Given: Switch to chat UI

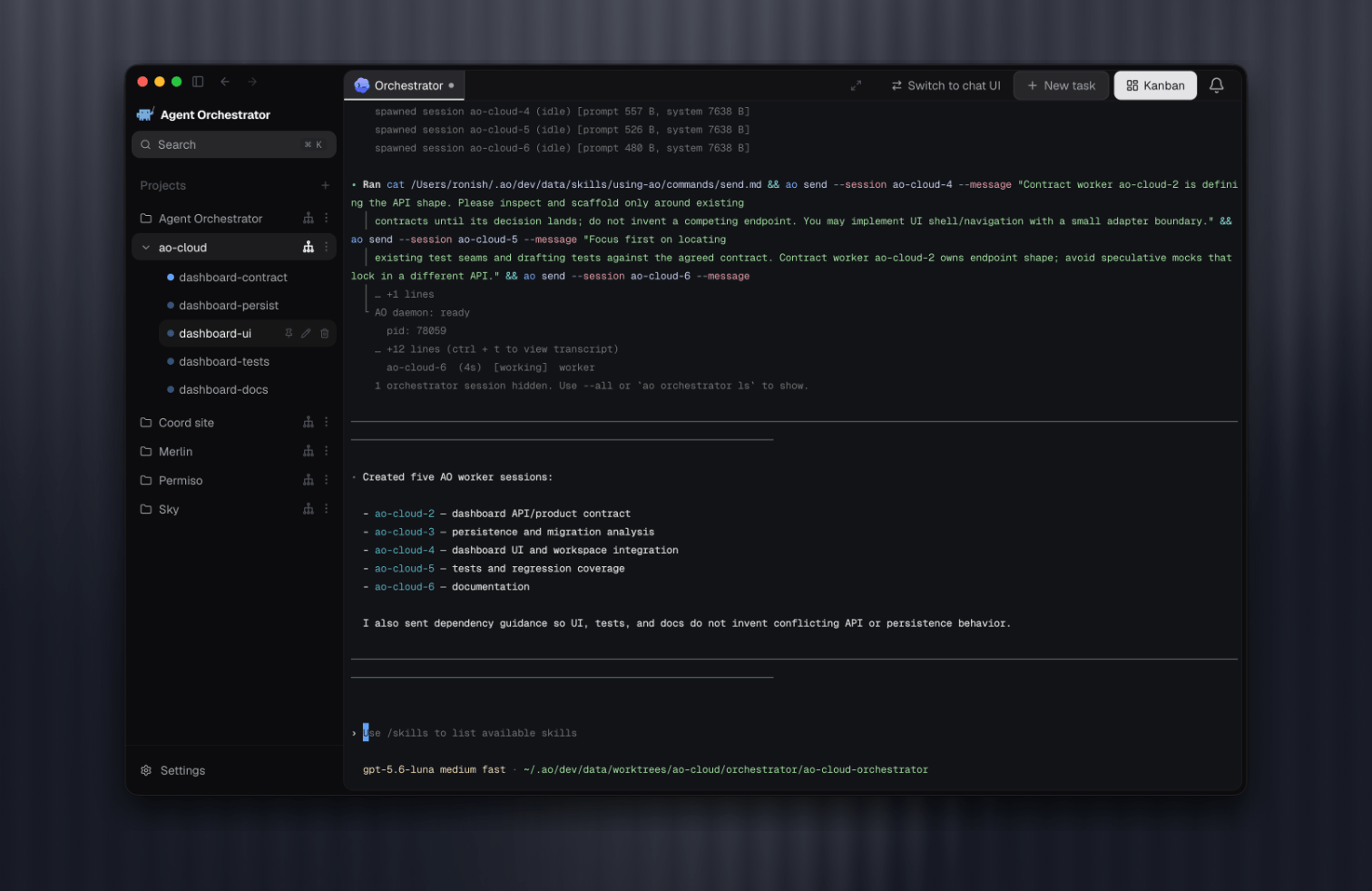Looking at the screenshot, I should click(x=946, y=85).
